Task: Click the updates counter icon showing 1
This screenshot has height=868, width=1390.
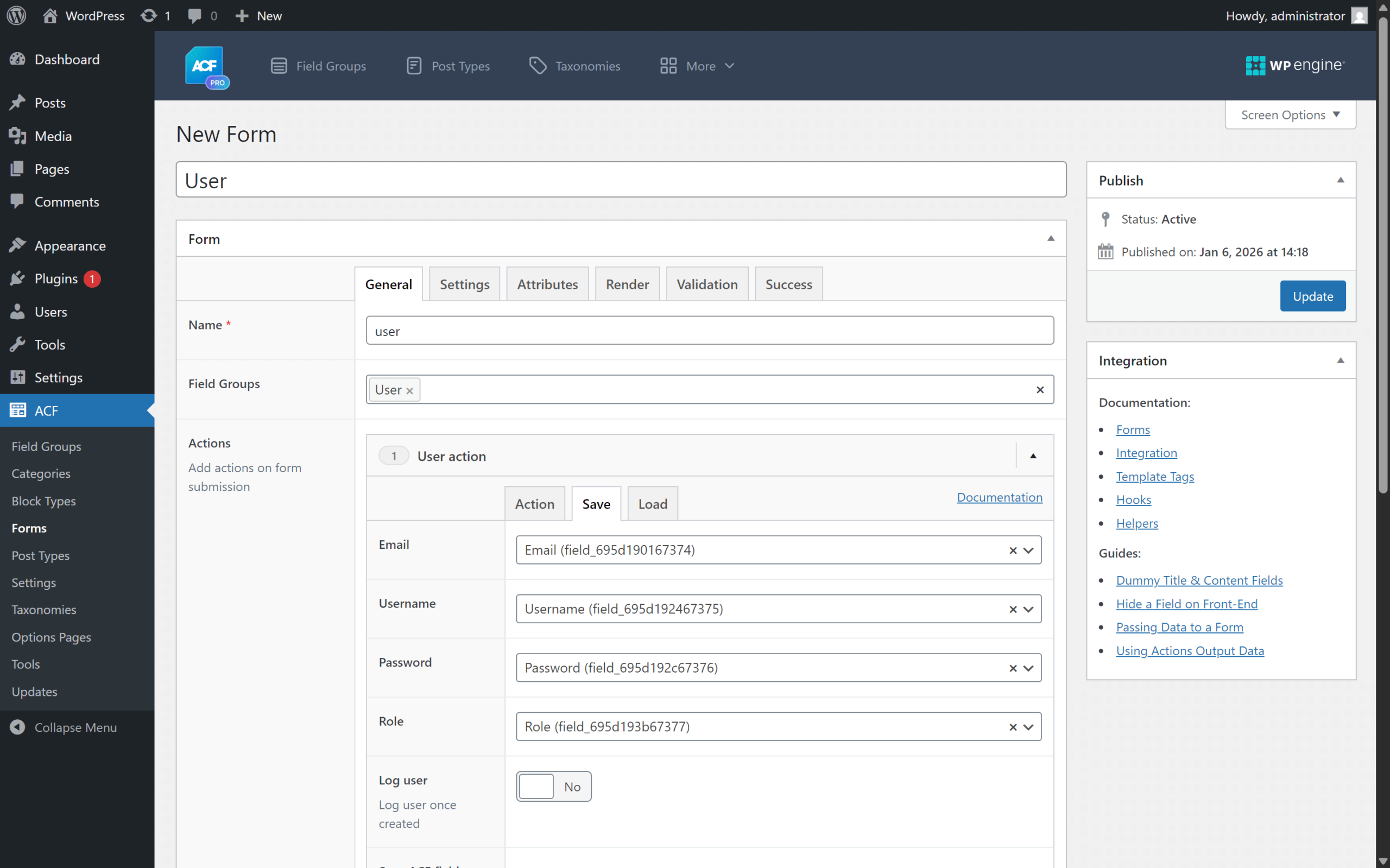Action: (149, 16)
